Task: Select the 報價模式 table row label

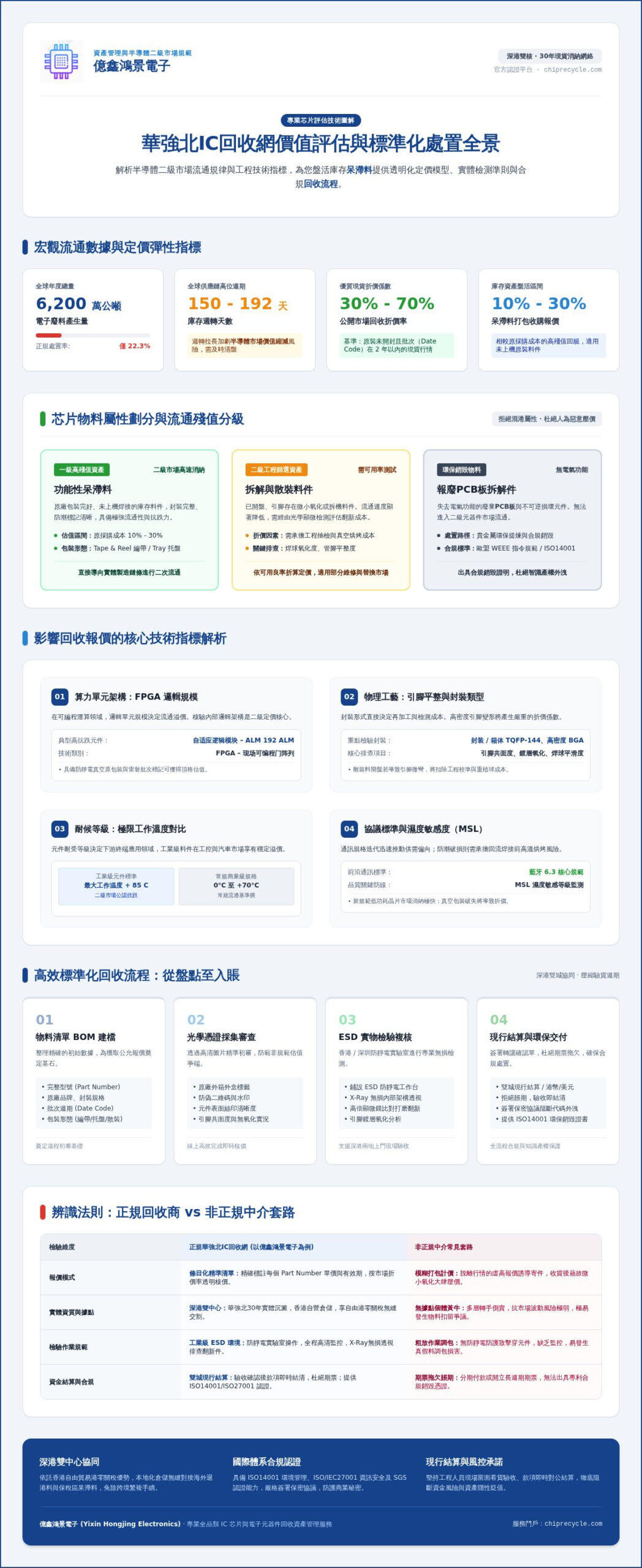Action: coord(62,1278)
